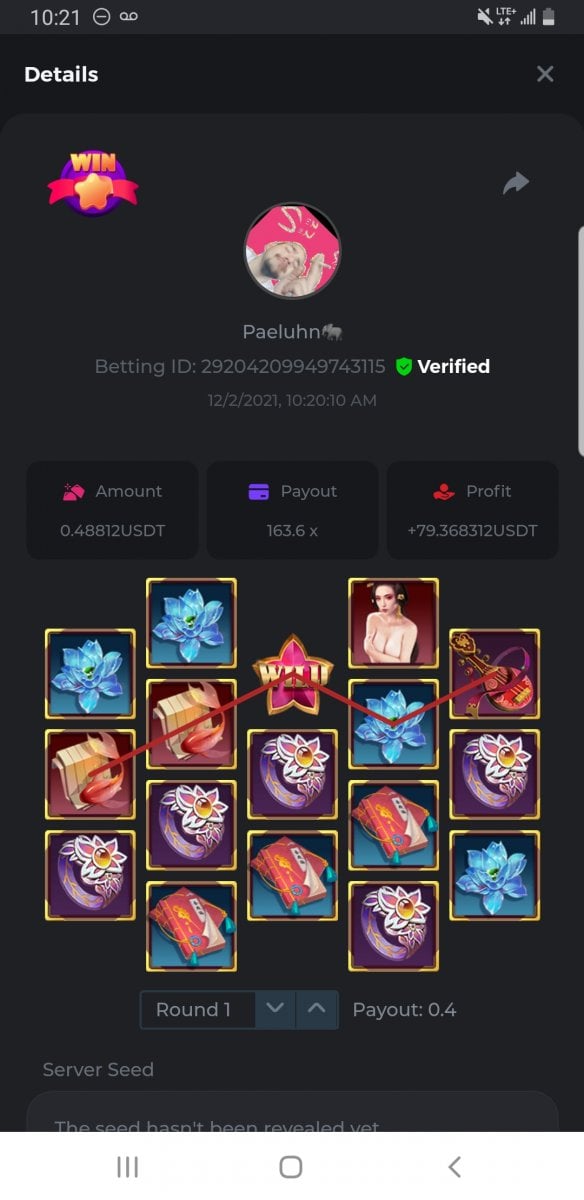The width and height of the screenshot is (584, 1200).
Task: Click the Server Seed field
Action: [x=292, y=1112]
